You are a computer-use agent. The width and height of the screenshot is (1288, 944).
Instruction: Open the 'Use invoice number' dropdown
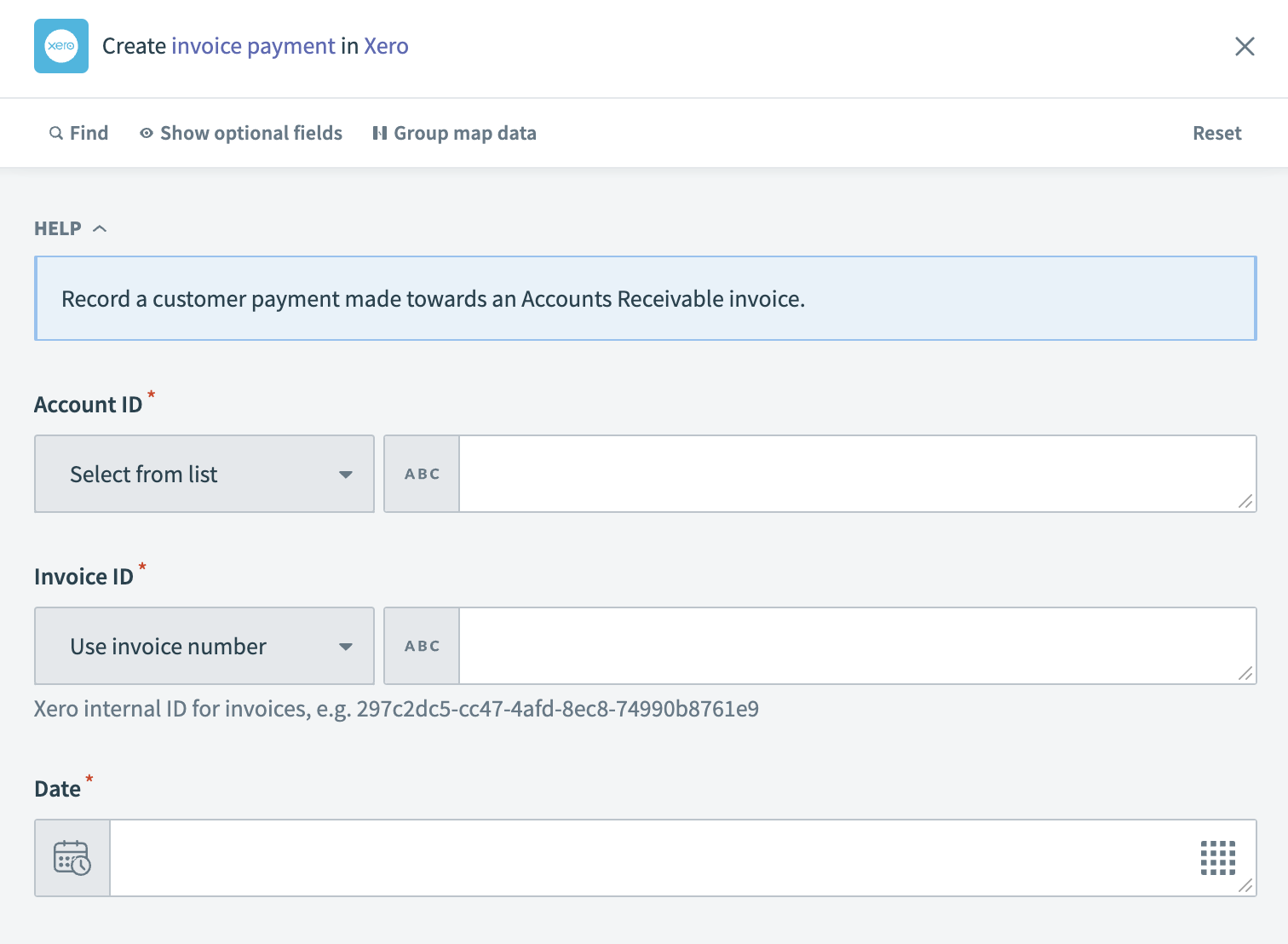point(204,646)
